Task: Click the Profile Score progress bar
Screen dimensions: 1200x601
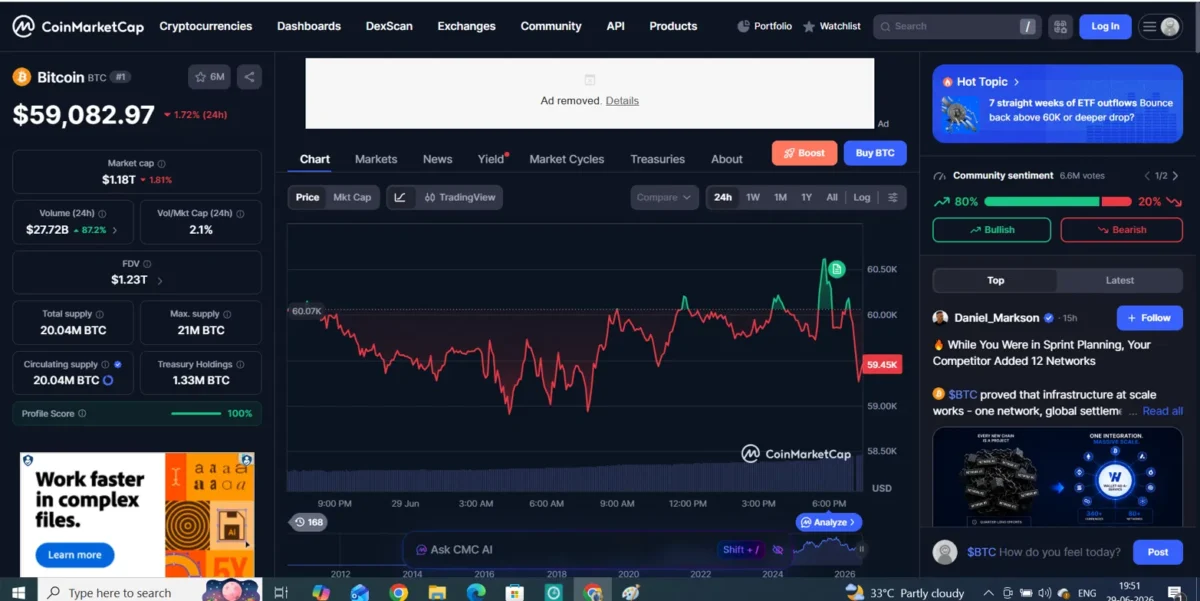Action: (x=196, y=413)
